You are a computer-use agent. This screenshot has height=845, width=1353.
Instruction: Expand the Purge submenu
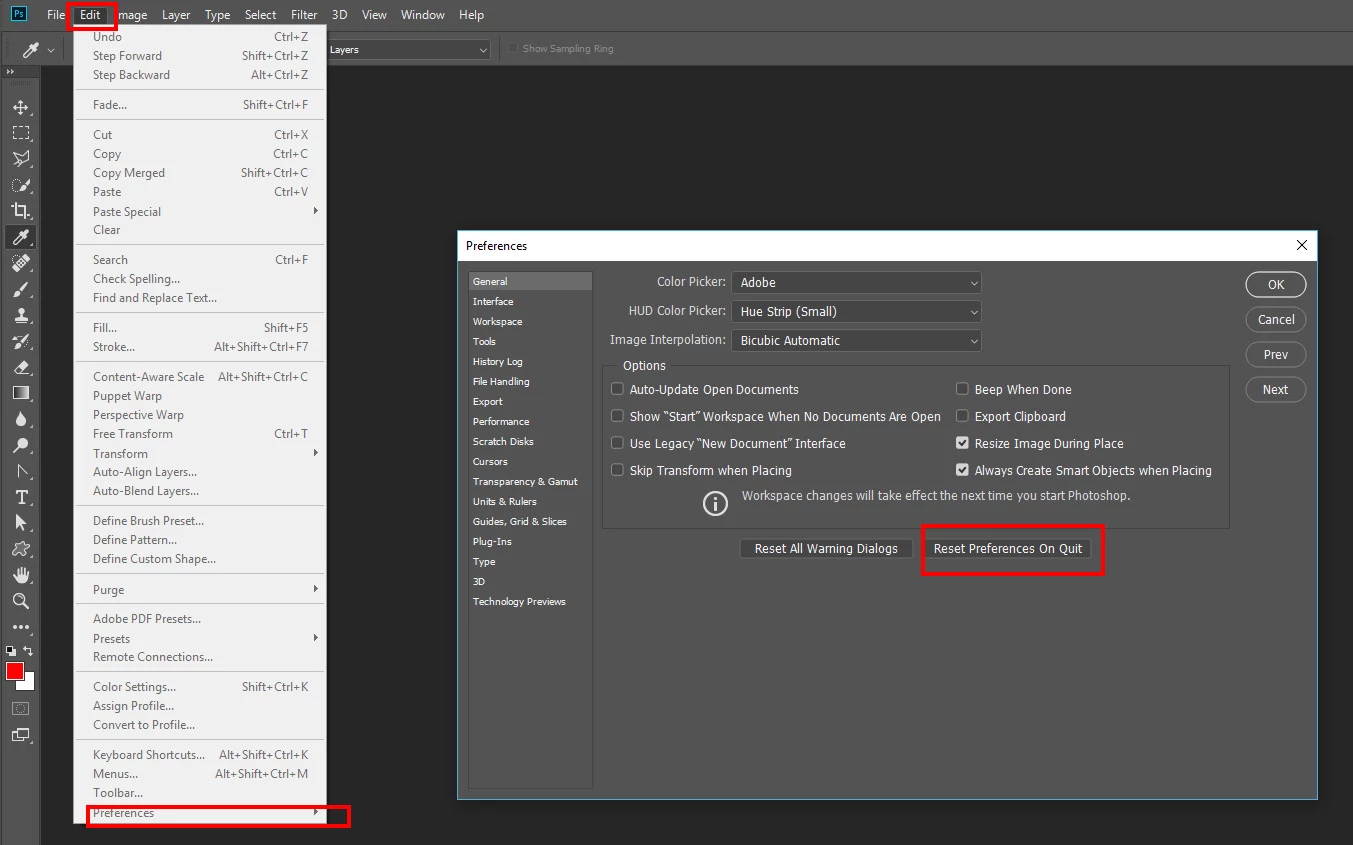tap(201, 590)
